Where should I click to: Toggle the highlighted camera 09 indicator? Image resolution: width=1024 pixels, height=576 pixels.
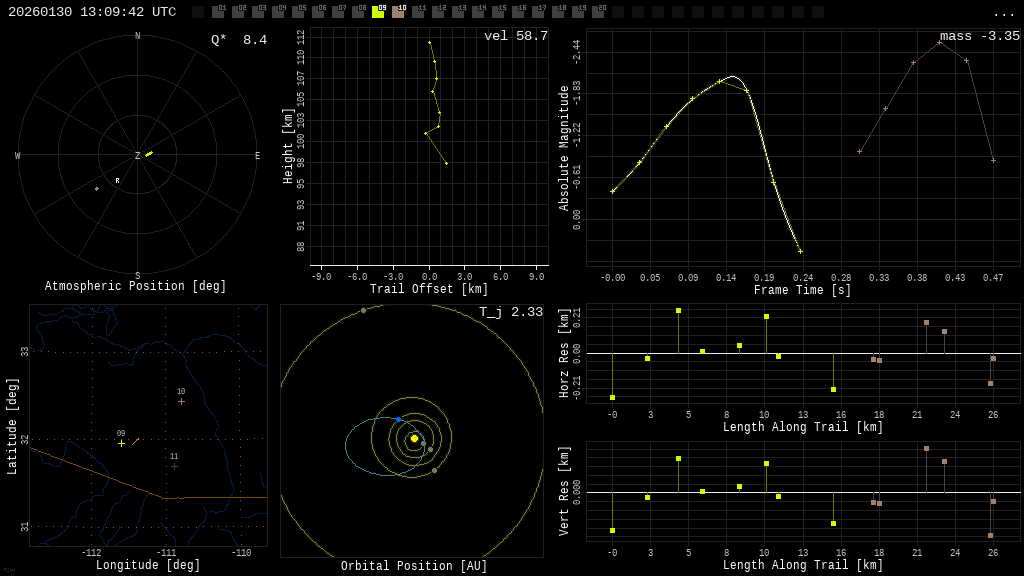click(x=378, y=12)
